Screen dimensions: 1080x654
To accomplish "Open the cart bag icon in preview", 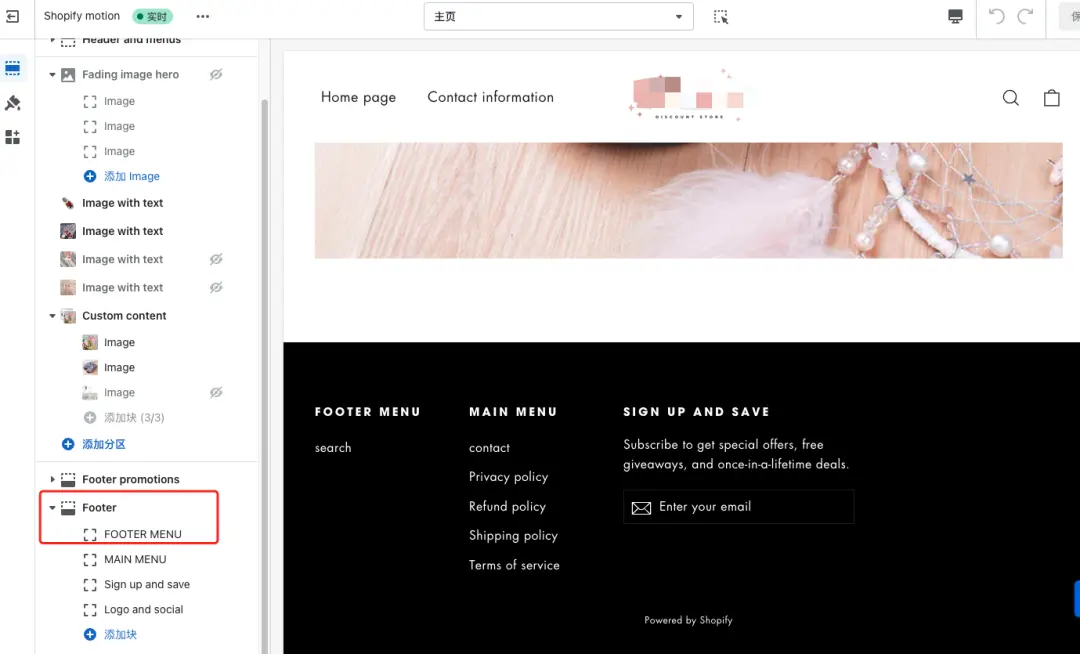I will coord(1052,98).
